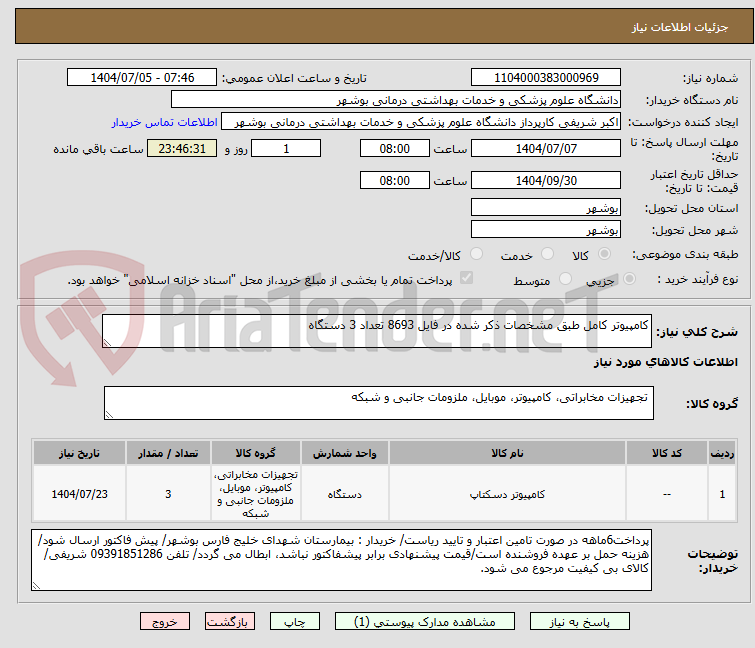Viewport: 755px width, 648px height.
Task: Toggle the اسناد خزانه اسلامی payment checkbox
Action: click(x=466, y=278)
